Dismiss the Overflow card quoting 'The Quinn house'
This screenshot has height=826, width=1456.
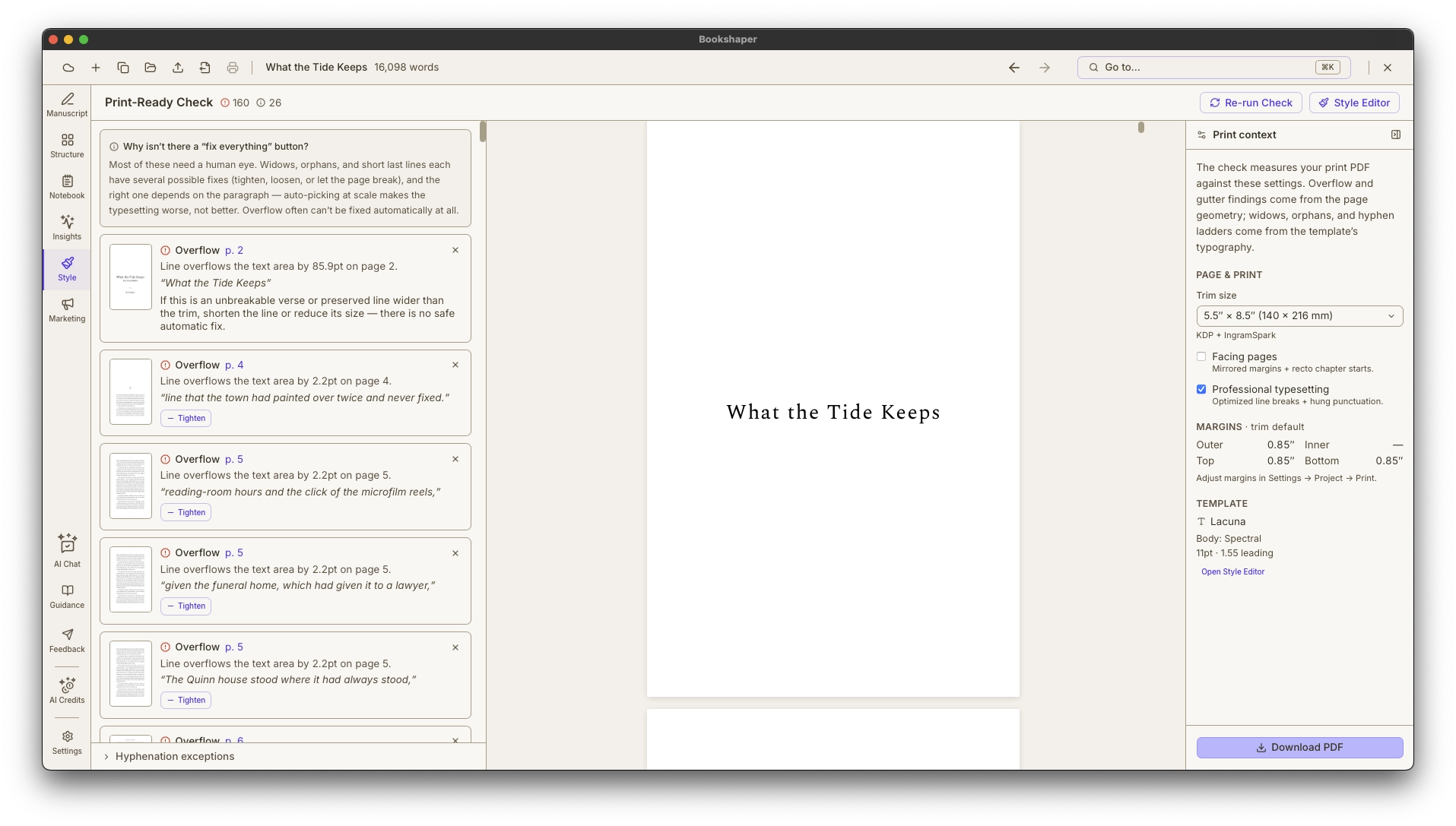pos(455,647)
